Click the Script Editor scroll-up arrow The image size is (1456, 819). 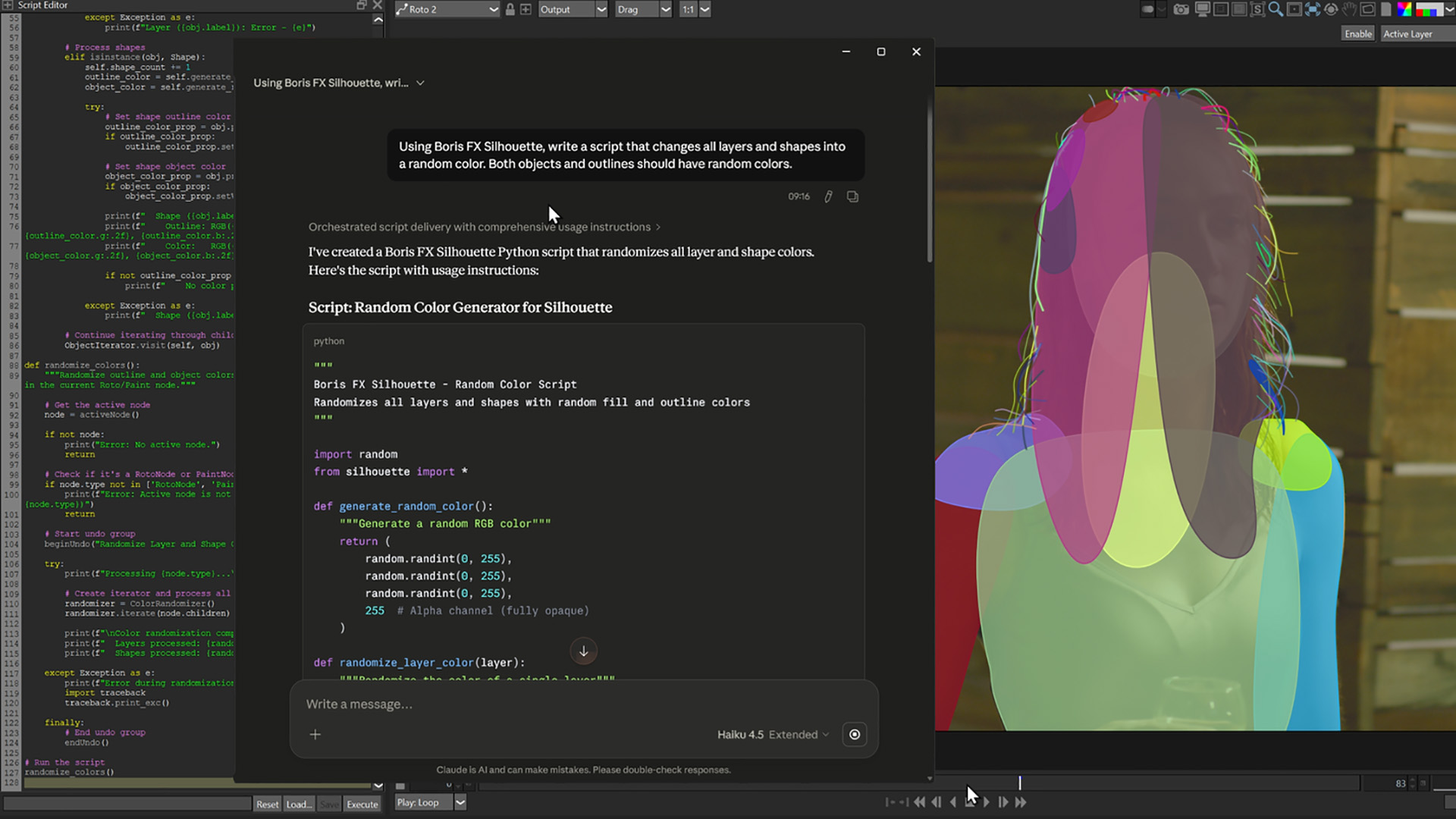tap(378, 20)
